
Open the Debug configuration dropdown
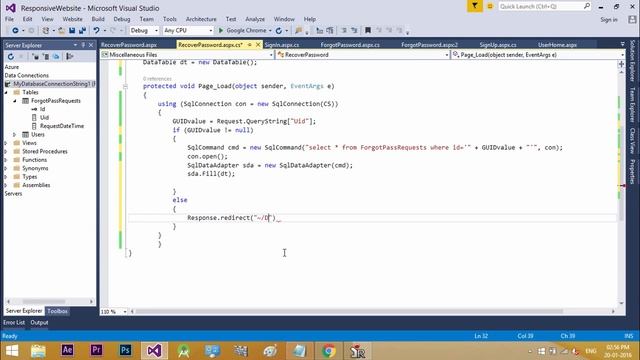(144, 31)
